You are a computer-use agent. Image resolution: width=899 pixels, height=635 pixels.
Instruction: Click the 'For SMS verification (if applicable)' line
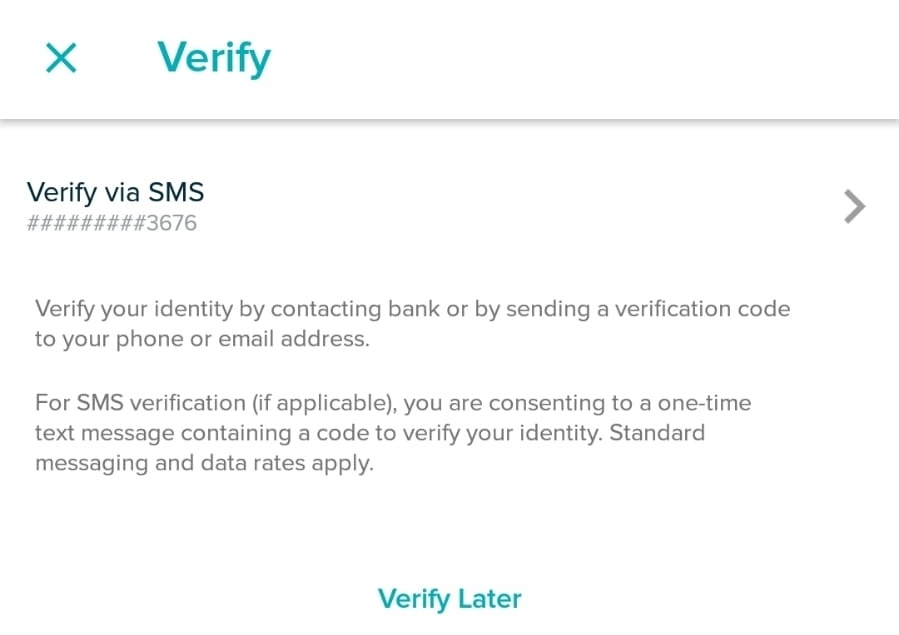[392, 404]
